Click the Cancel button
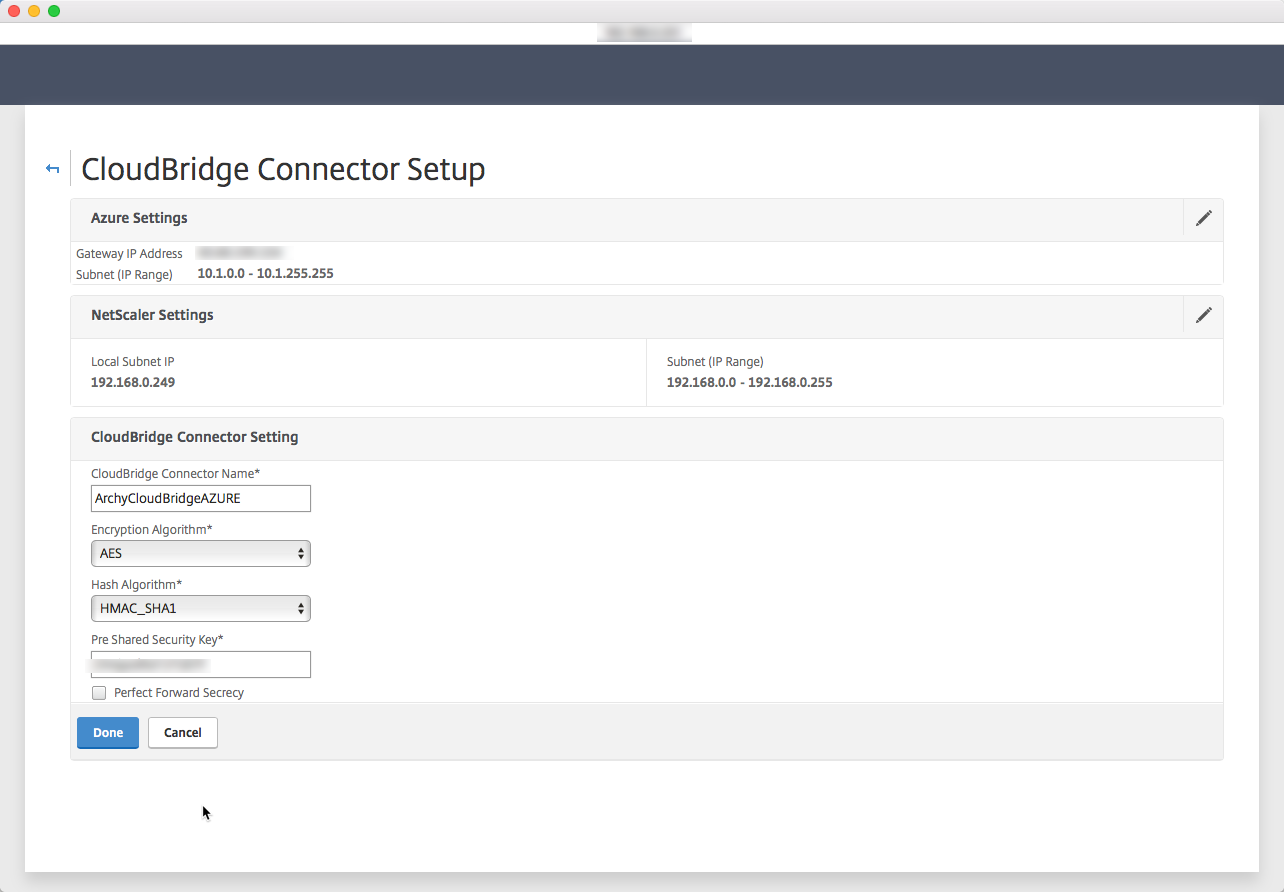 (x=182, y=733)
